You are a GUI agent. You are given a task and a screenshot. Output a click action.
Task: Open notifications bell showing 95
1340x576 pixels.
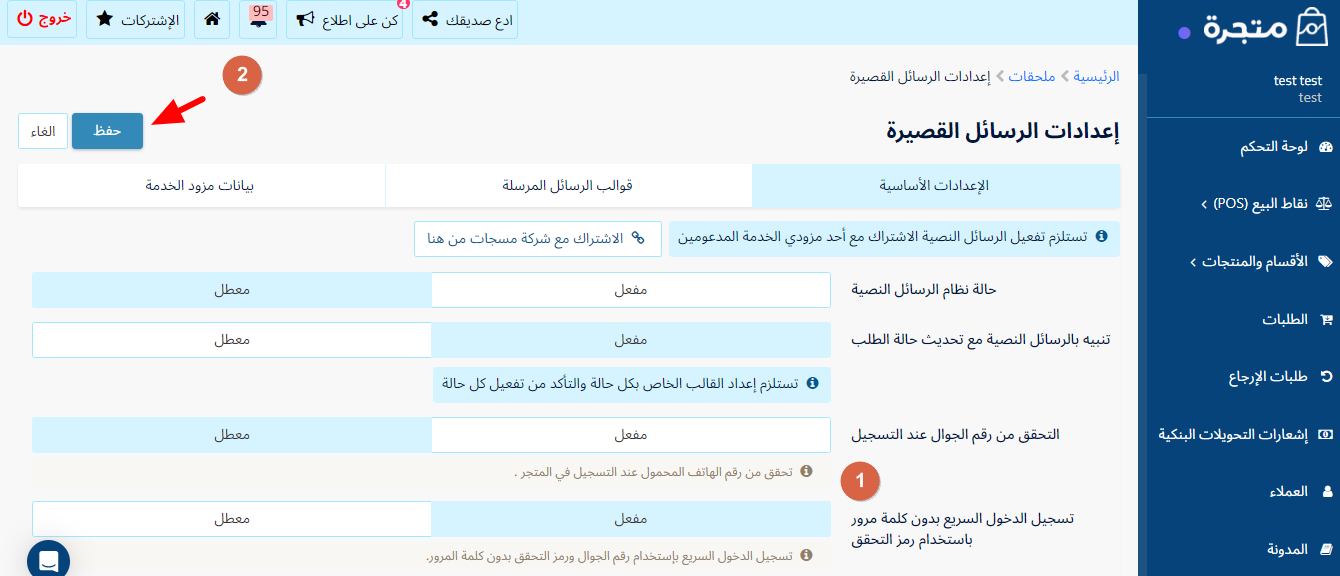pyautogui.click(x=259, y=19)
